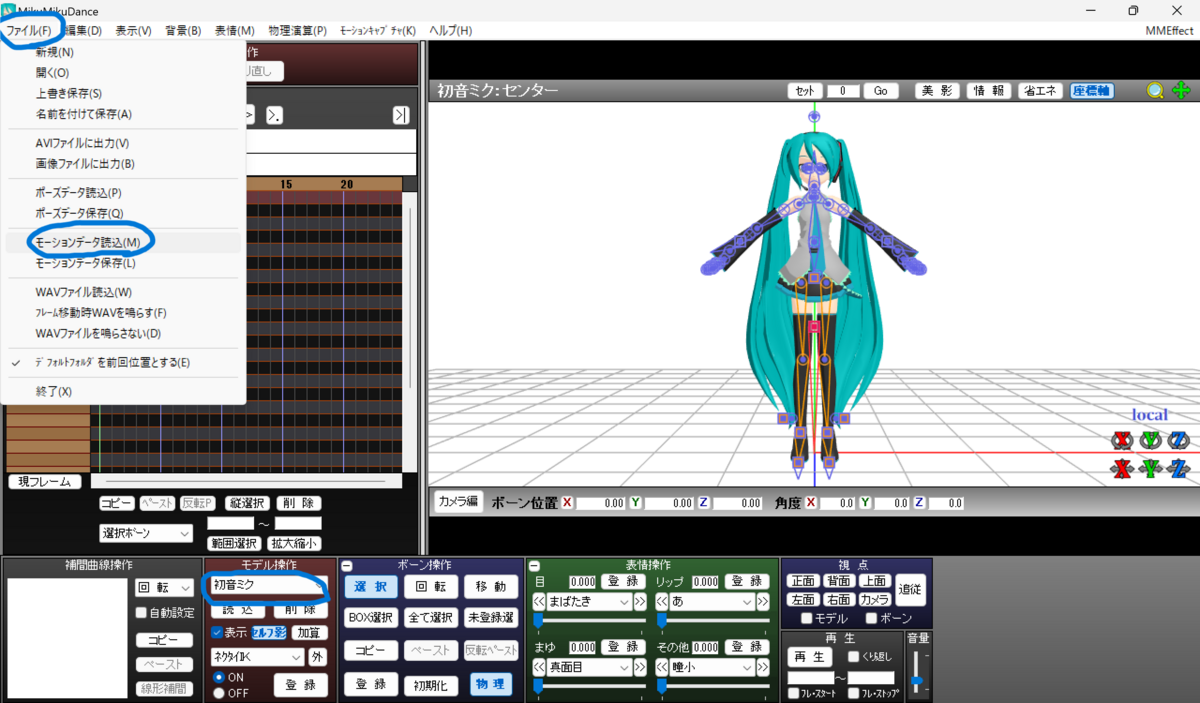Click '<<' previous arrow for the まゆ morph
Screen dimensions: 1200x703
(x=539, y=667)
